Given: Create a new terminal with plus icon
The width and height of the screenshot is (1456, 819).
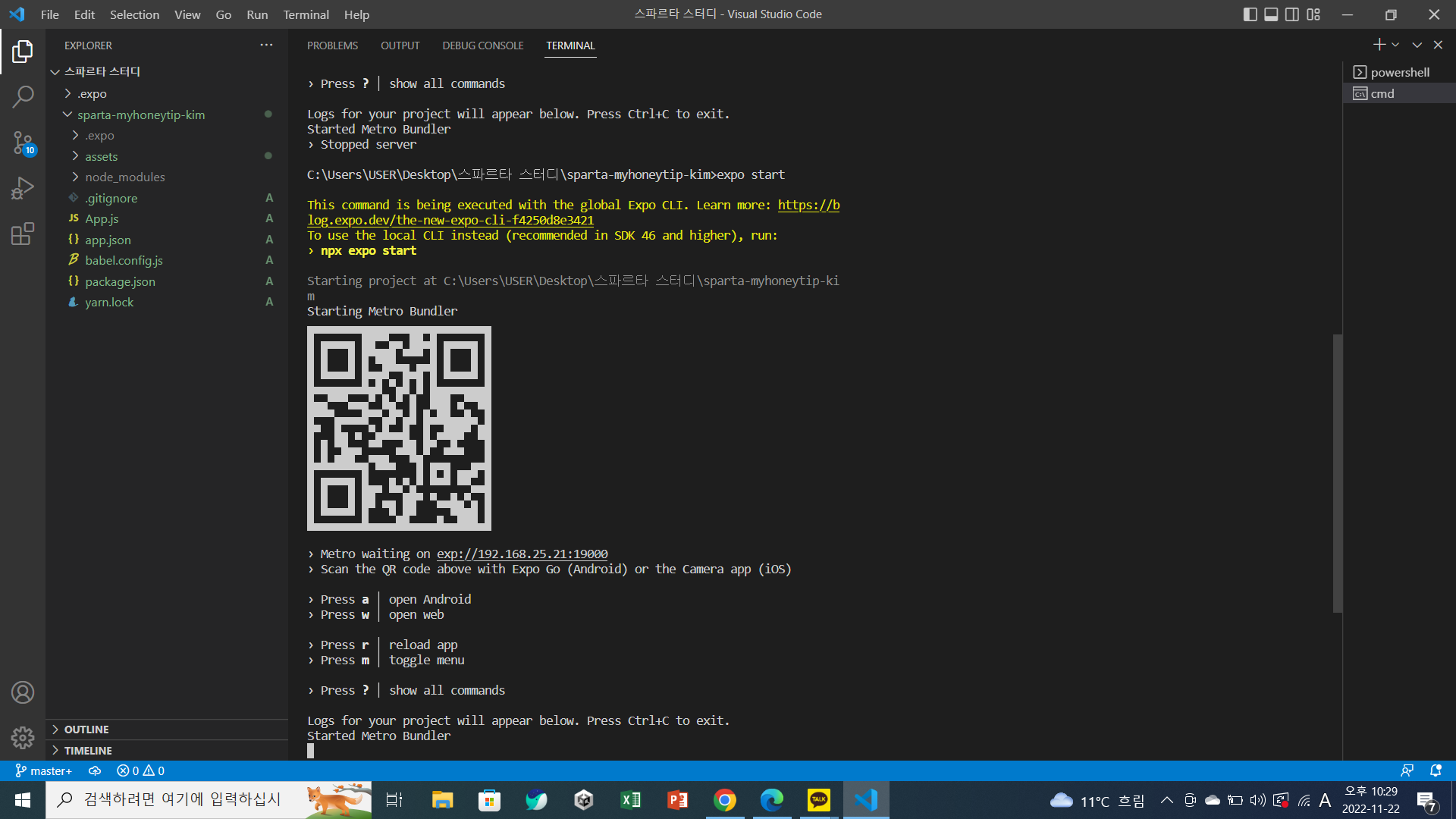Looking at the screenshot, I should (x=1379, y=45).
